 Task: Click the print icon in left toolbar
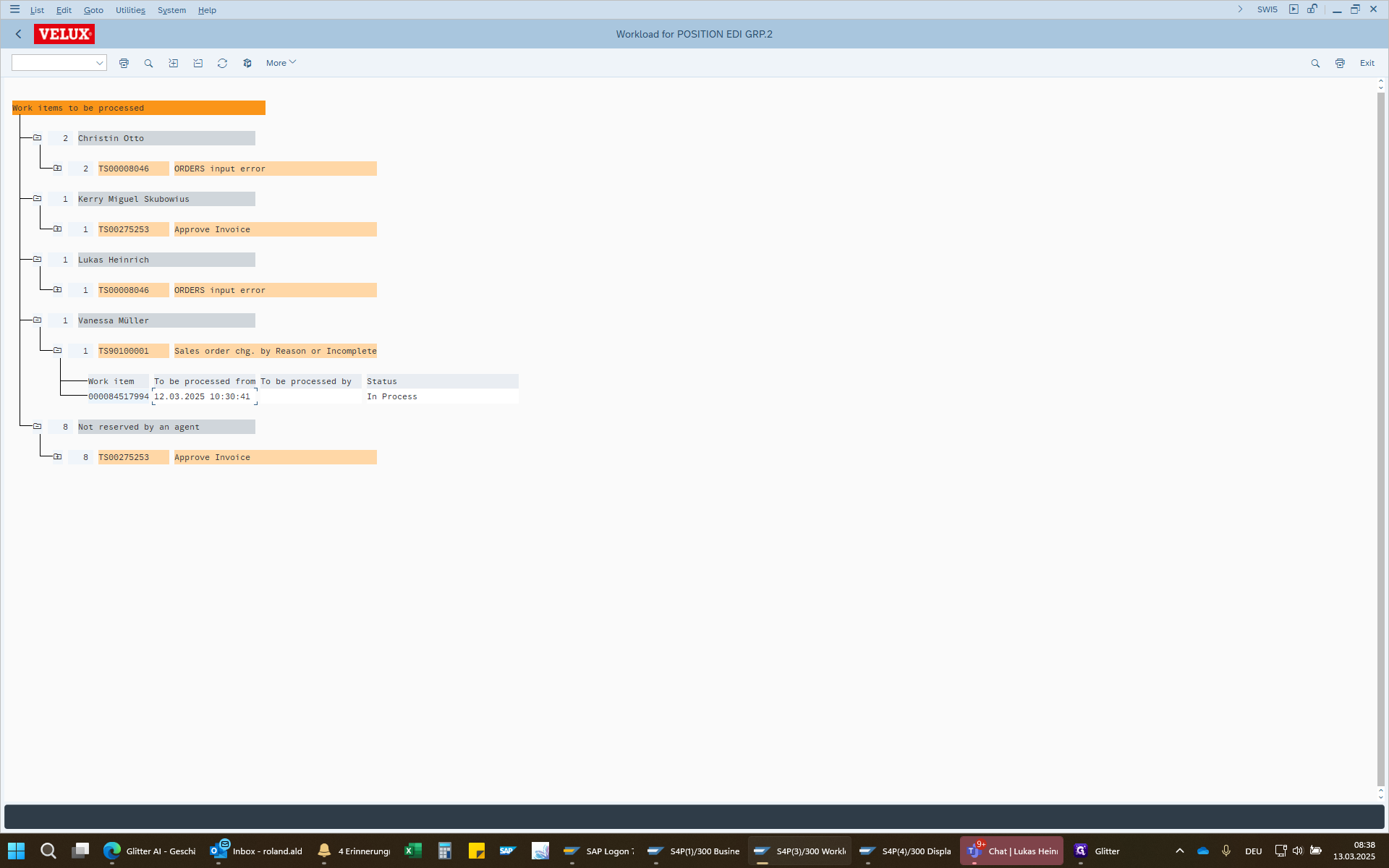pos(124,64)
